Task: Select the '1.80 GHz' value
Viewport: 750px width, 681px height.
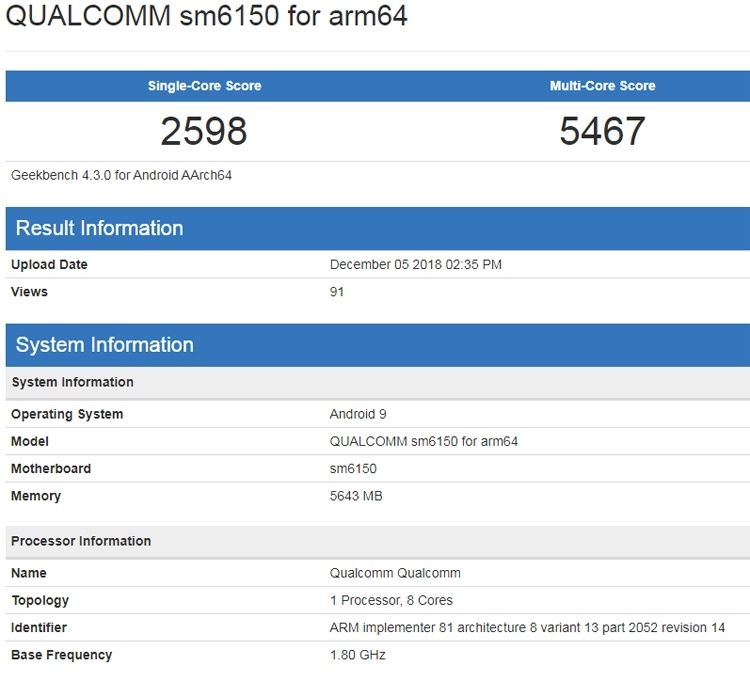Action: click(x=357, y=655)
